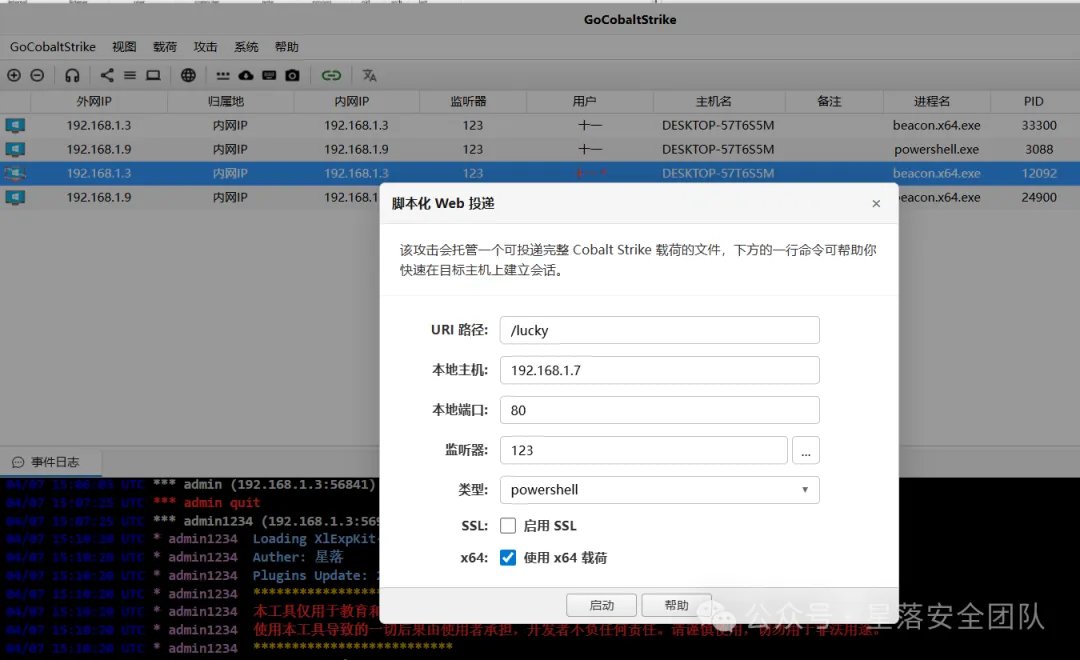The image size is (1080, 660).
Task: Show the session table list icon
Action: (129, 75)
